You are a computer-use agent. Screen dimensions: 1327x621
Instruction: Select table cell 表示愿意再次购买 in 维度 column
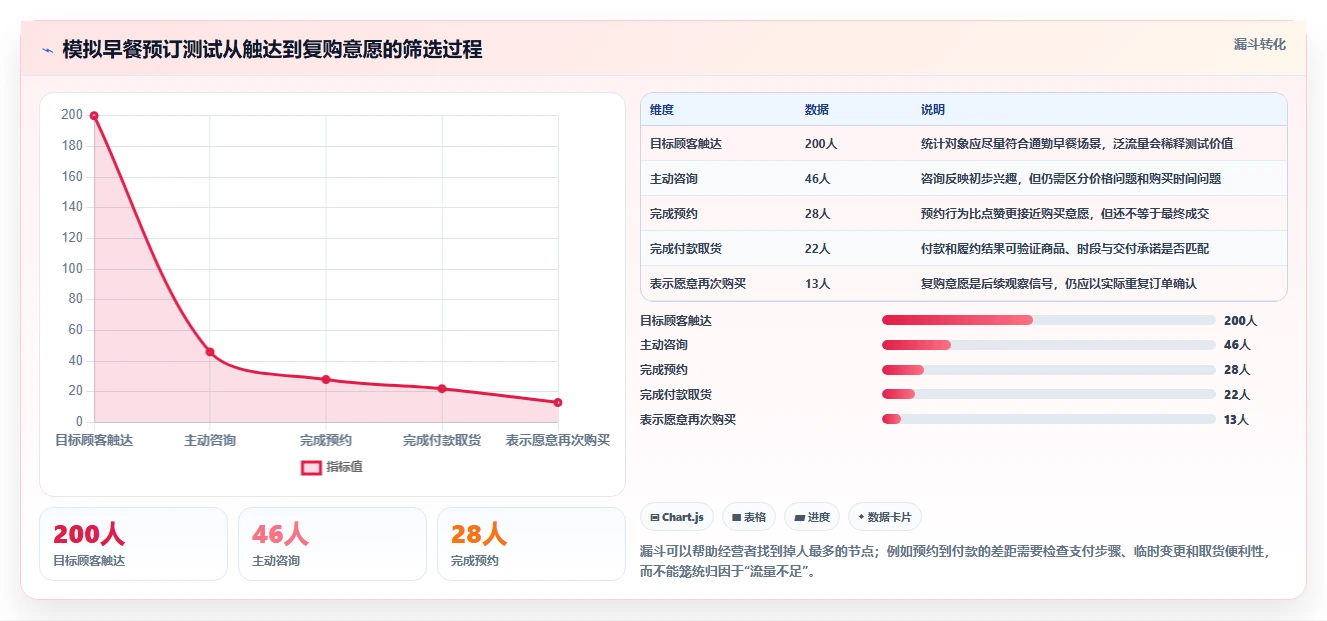click(x=698, y=284)
